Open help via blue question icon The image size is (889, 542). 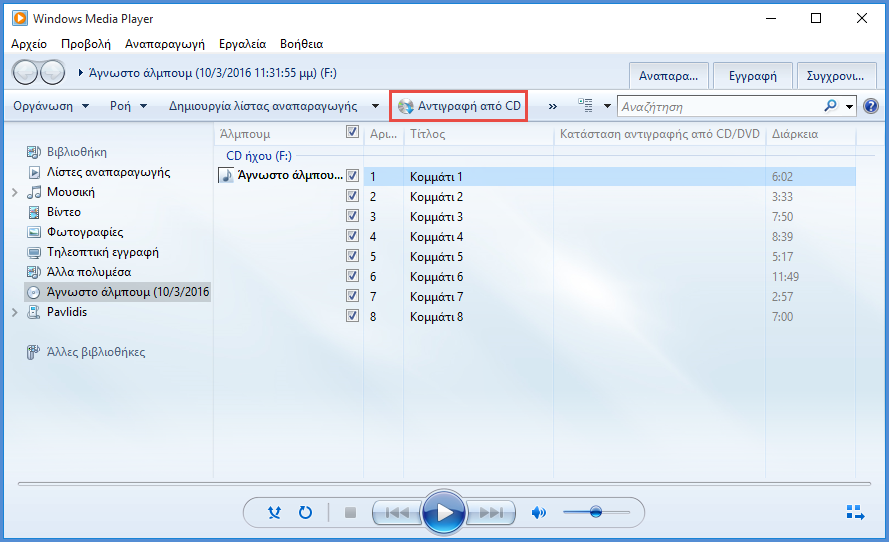(871, 106)
